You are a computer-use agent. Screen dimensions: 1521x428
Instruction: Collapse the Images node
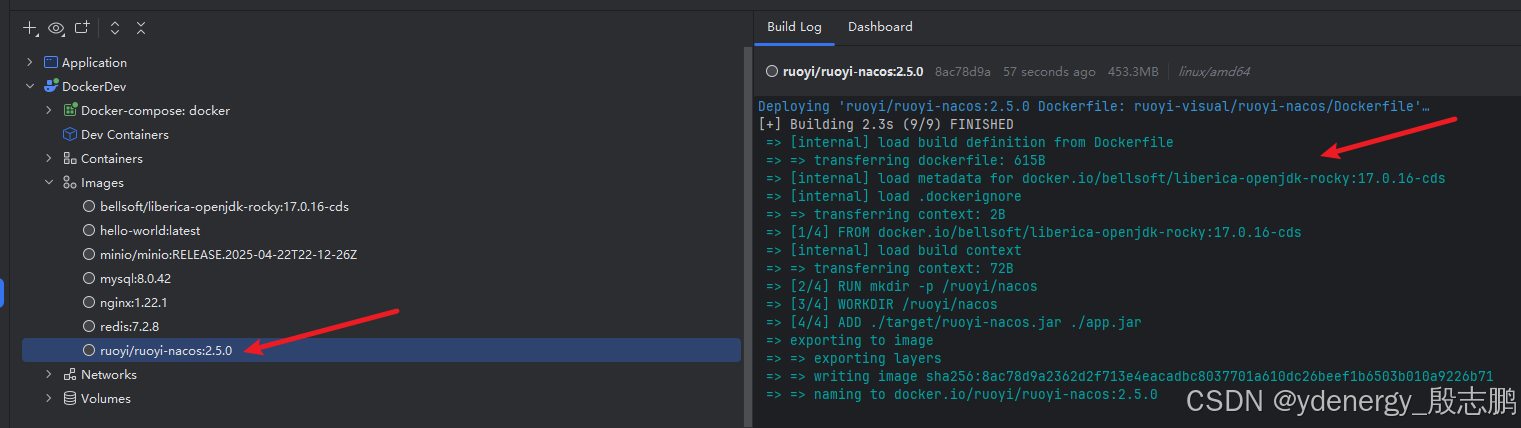(x=49, y=182)
